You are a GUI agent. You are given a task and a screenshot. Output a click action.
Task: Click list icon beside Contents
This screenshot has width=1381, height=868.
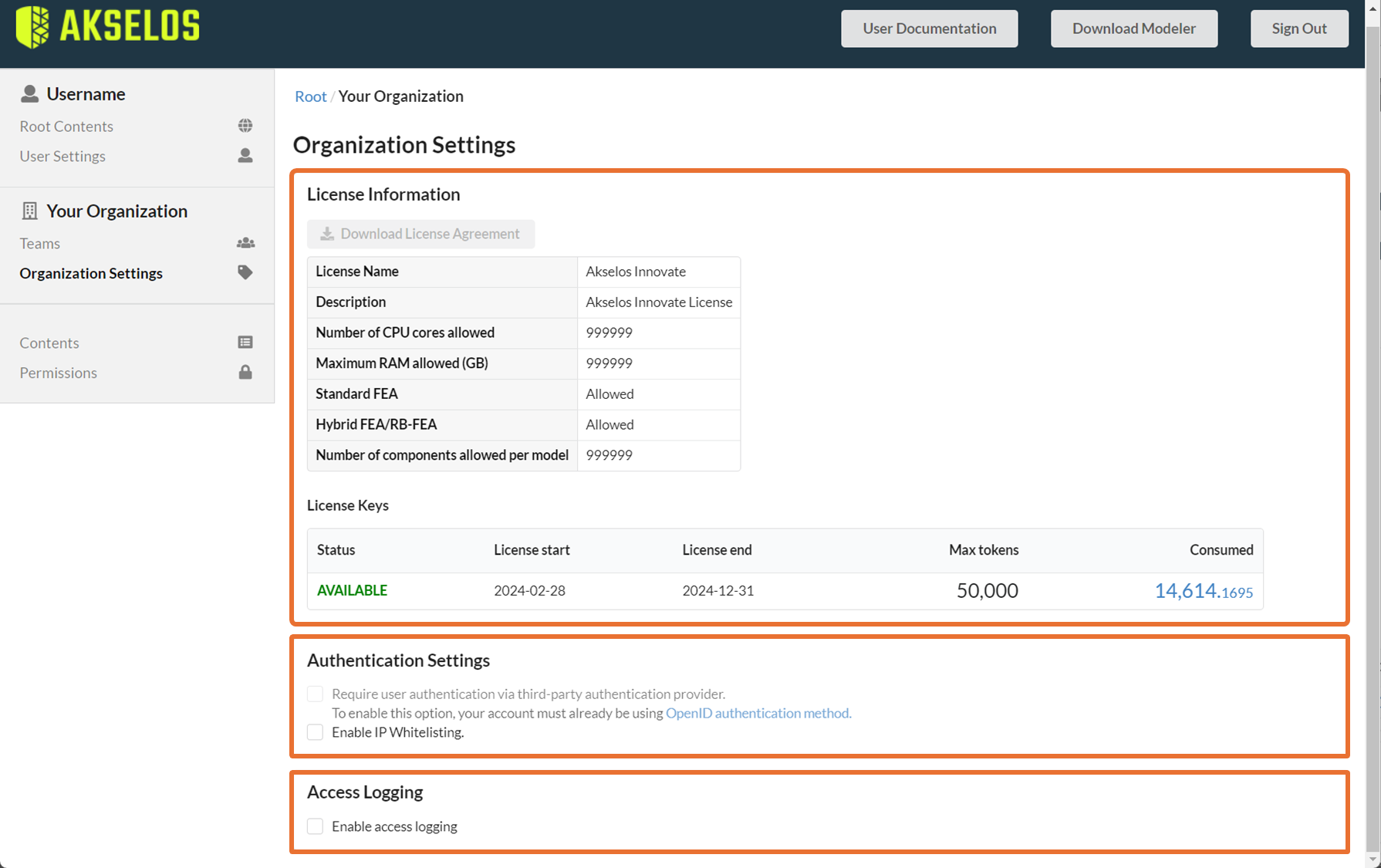point(245,343)
